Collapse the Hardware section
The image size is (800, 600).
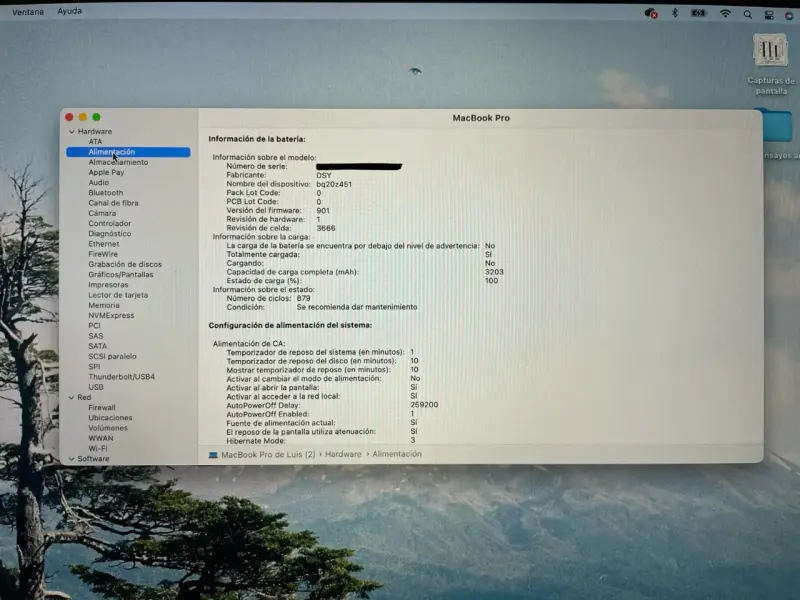click(71, 132)
